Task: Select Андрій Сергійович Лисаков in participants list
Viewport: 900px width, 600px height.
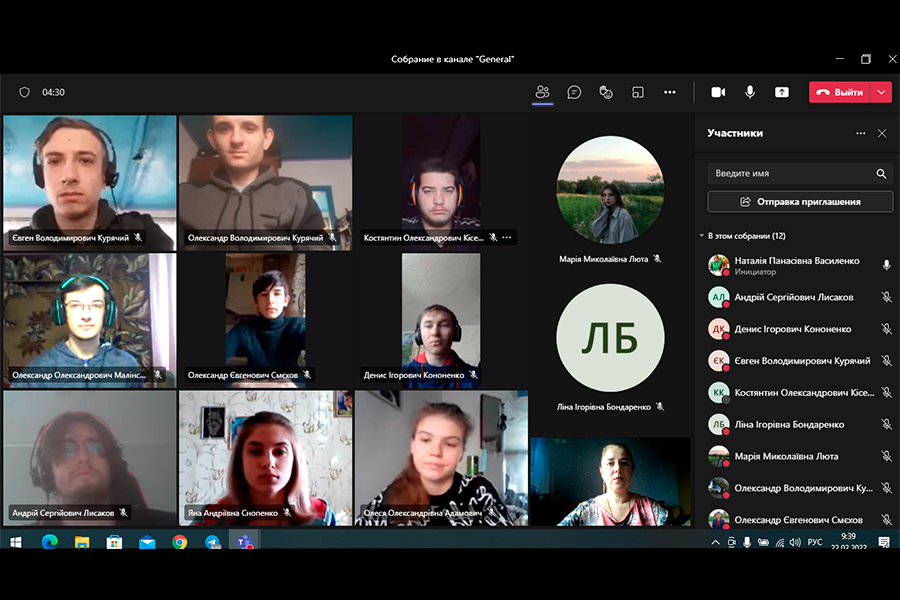Action: (x=793, y=297)
